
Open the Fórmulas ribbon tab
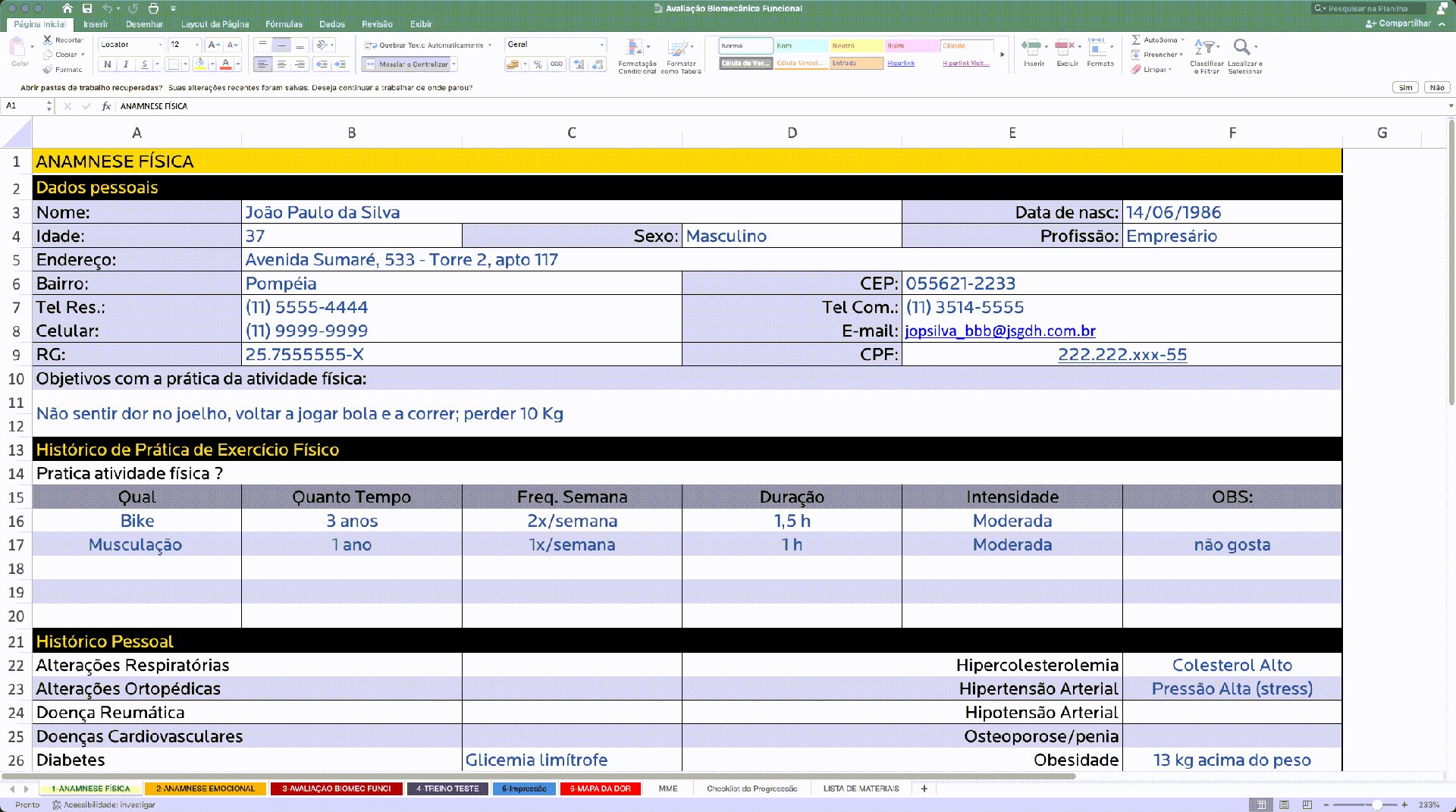(x=284, y=24)
